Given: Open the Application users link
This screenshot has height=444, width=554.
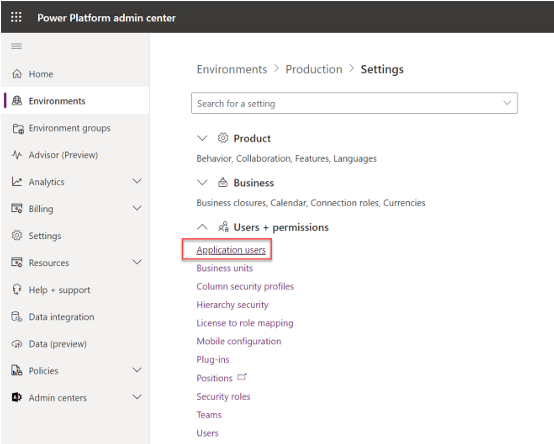Looking at the screenshot, I should [x=231, y=250].
